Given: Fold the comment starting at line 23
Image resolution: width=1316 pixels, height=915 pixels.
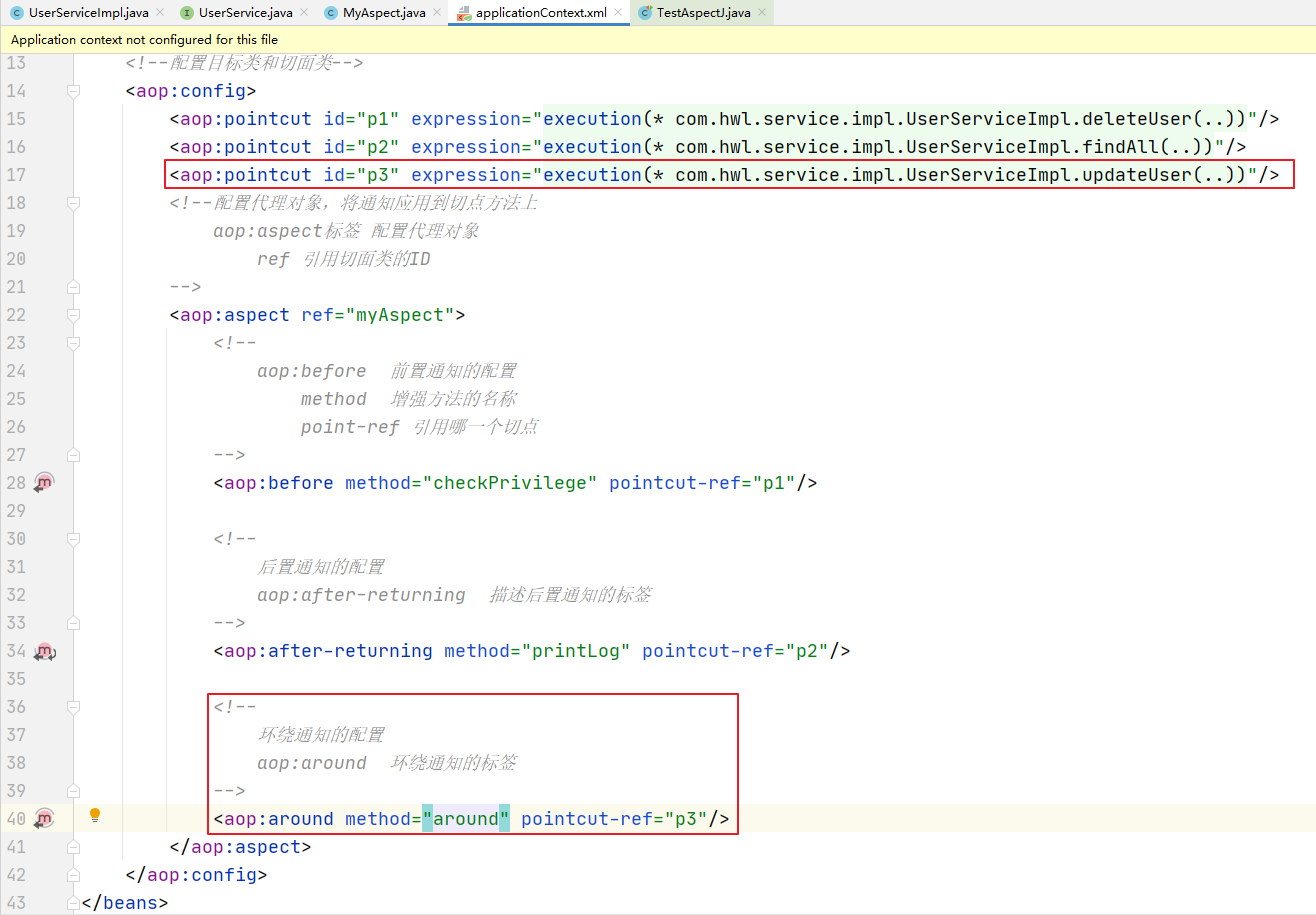Looking at the screenshot, I should [73, 343].
